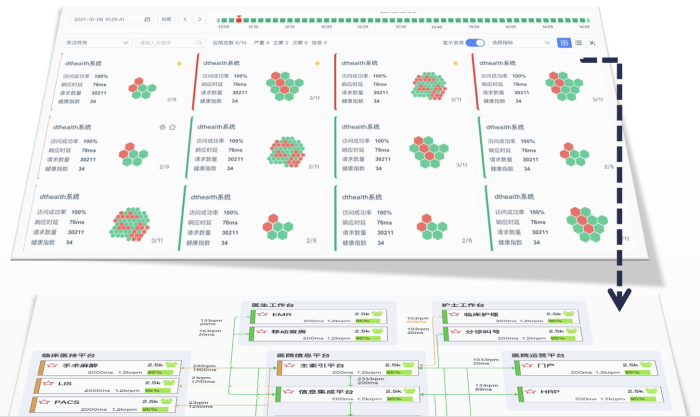
Task: Click the green host icon on 手术麻醉 node
Action: point(171,364)
